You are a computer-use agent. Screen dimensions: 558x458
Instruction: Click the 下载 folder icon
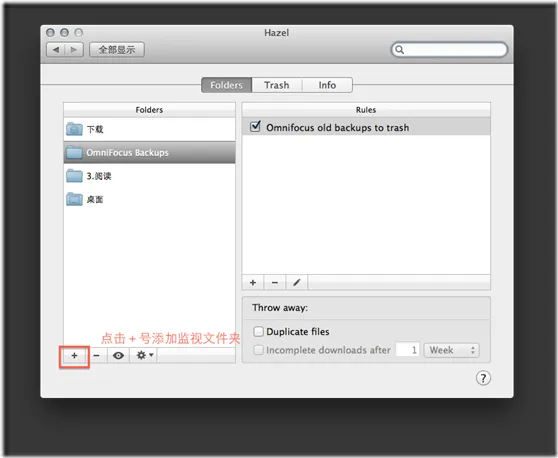[74, 129]
